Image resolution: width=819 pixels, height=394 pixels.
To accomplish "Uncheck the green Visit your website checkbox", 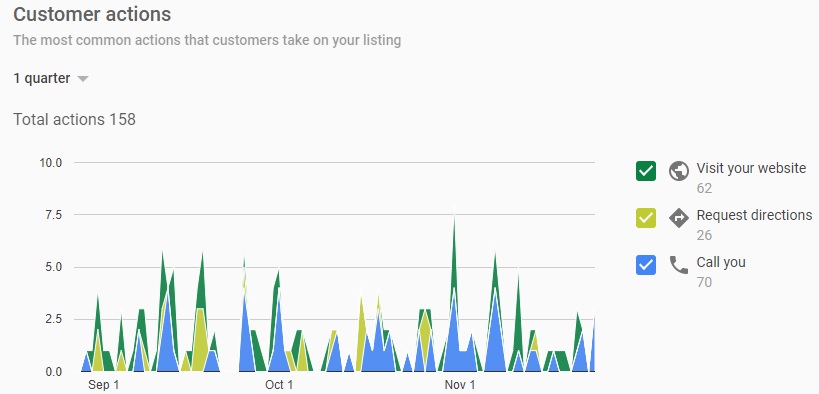I will point(646,171).
